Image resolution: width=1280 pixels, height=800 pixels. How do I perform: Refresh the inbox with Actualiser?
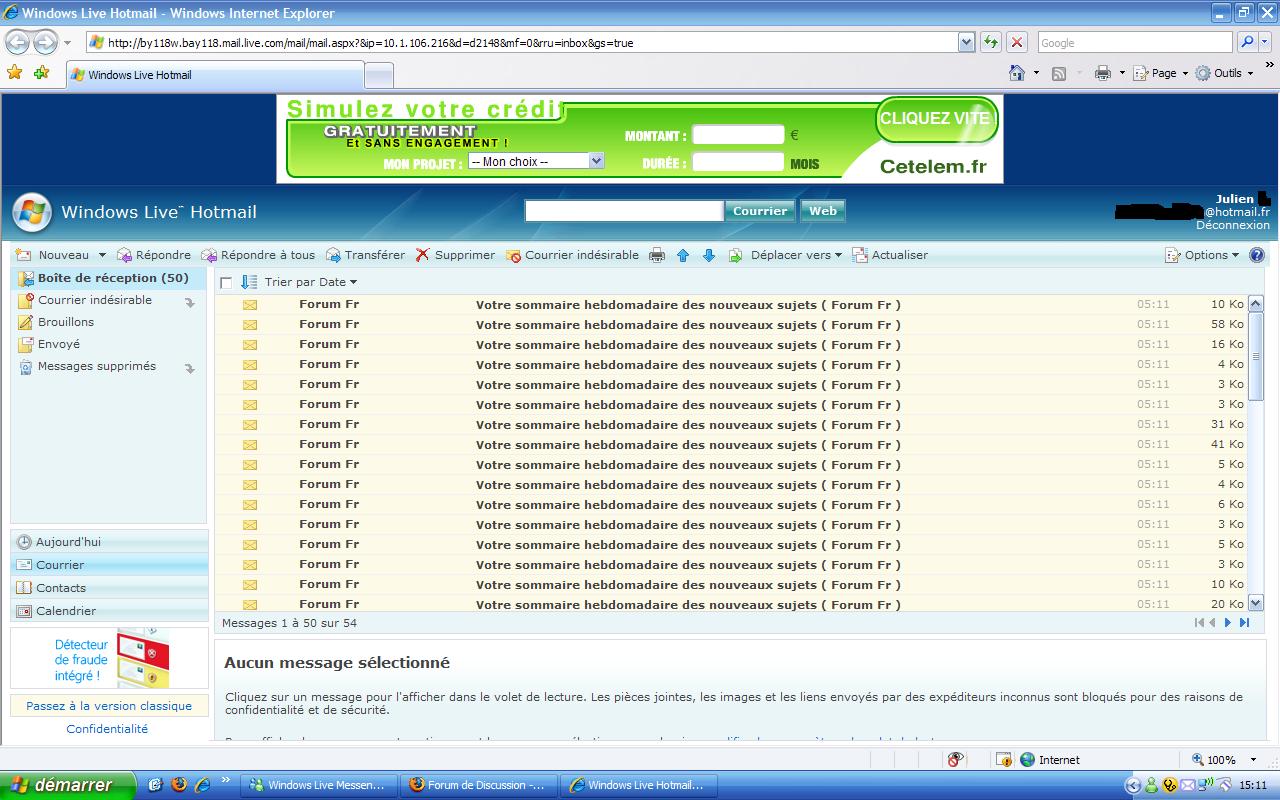tap(890, 255)
